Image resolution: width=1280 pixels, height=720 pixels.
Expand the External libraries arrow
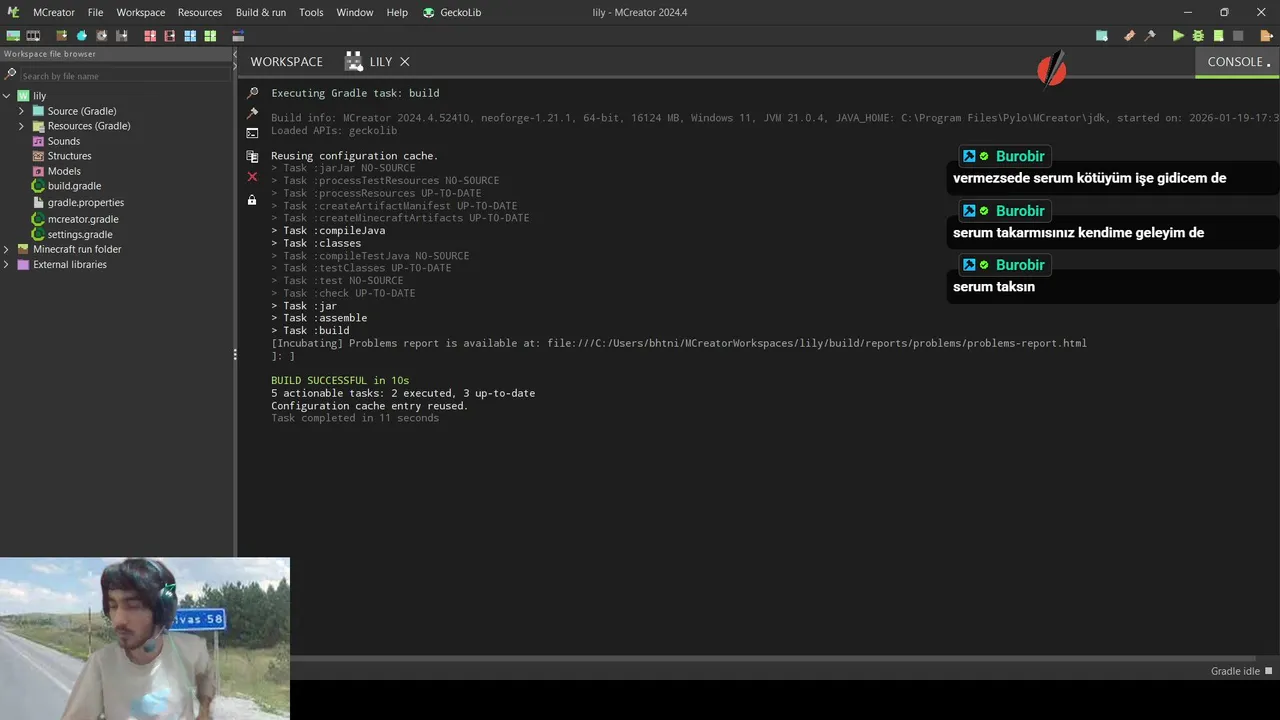pos(7,265)
